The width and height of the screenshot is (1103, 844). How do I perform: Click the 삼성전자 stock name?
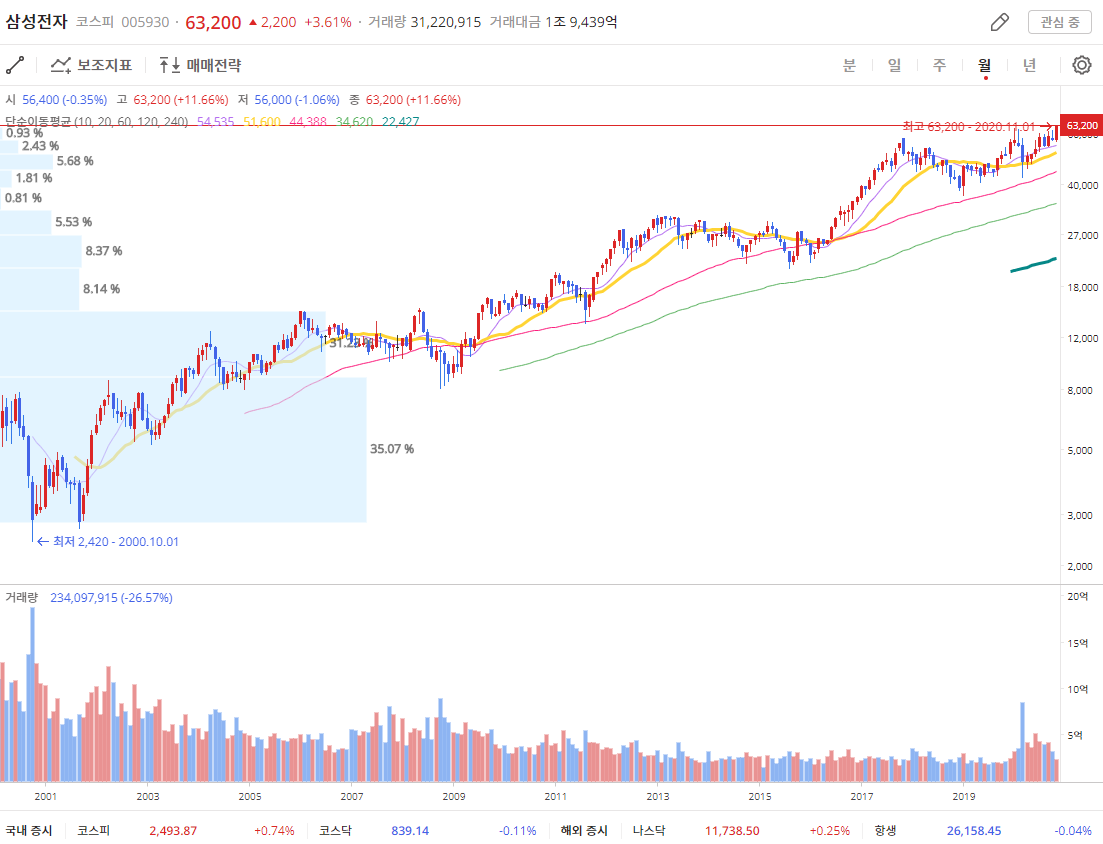tap(37, 22)
